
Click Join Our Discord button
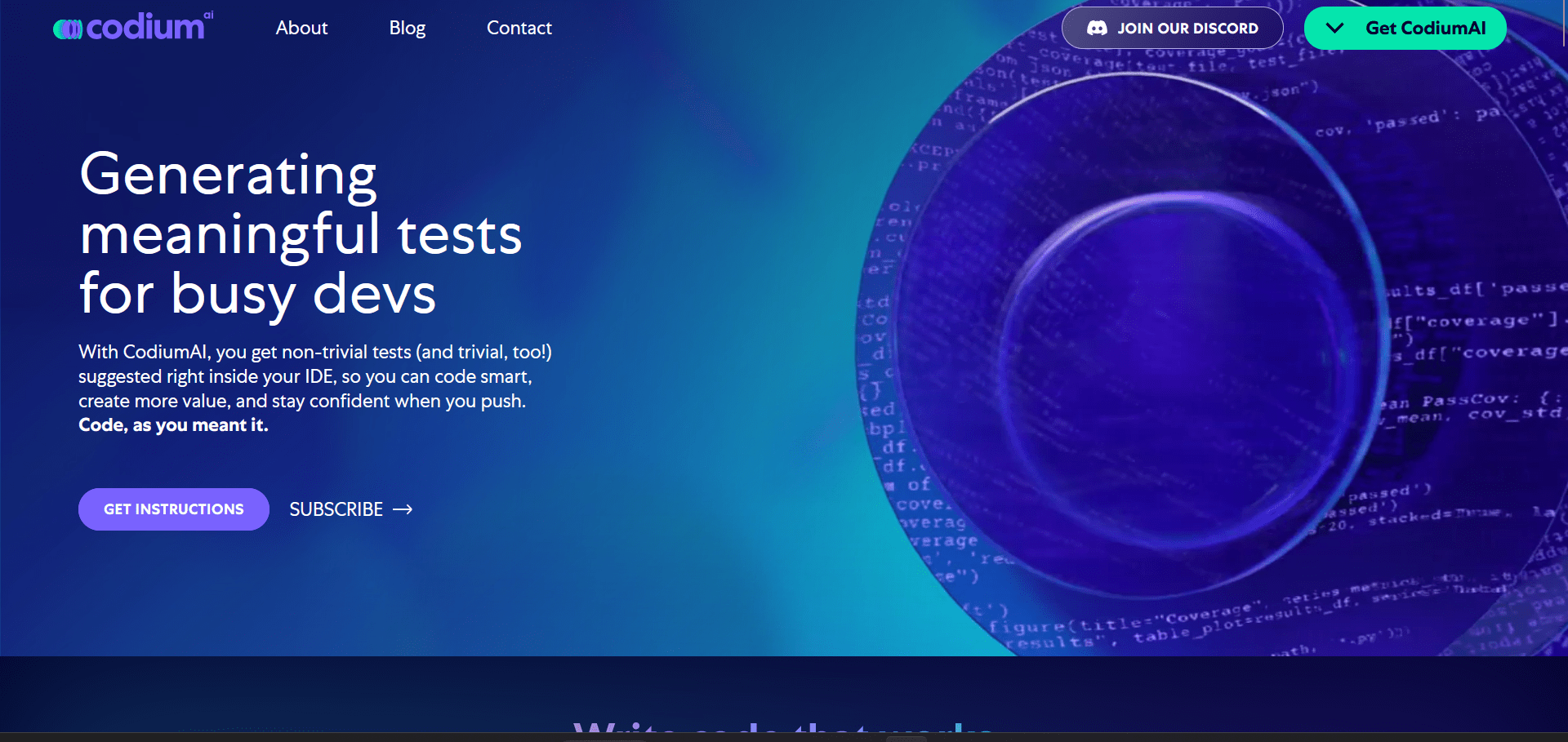pos(1172,28)
